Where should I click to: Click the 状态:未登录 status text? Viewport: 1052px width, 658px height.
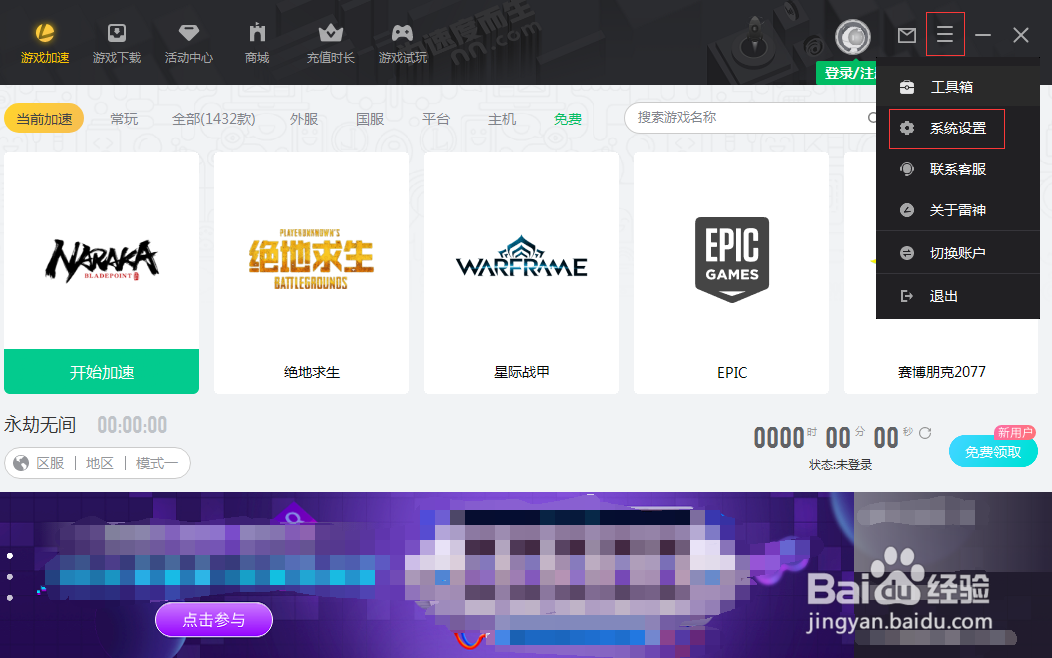[x=840, y=465]
